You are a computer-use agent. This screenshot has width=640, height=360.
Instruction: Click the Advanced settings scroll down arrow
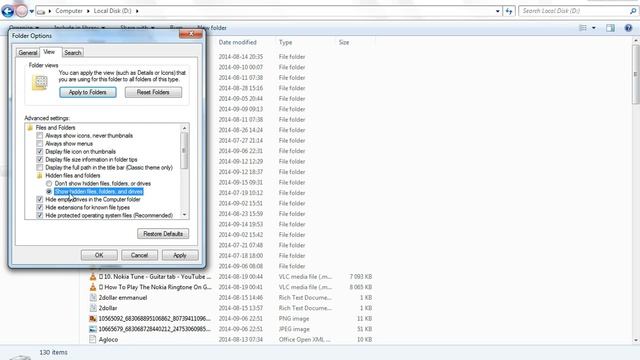point(184,215)
